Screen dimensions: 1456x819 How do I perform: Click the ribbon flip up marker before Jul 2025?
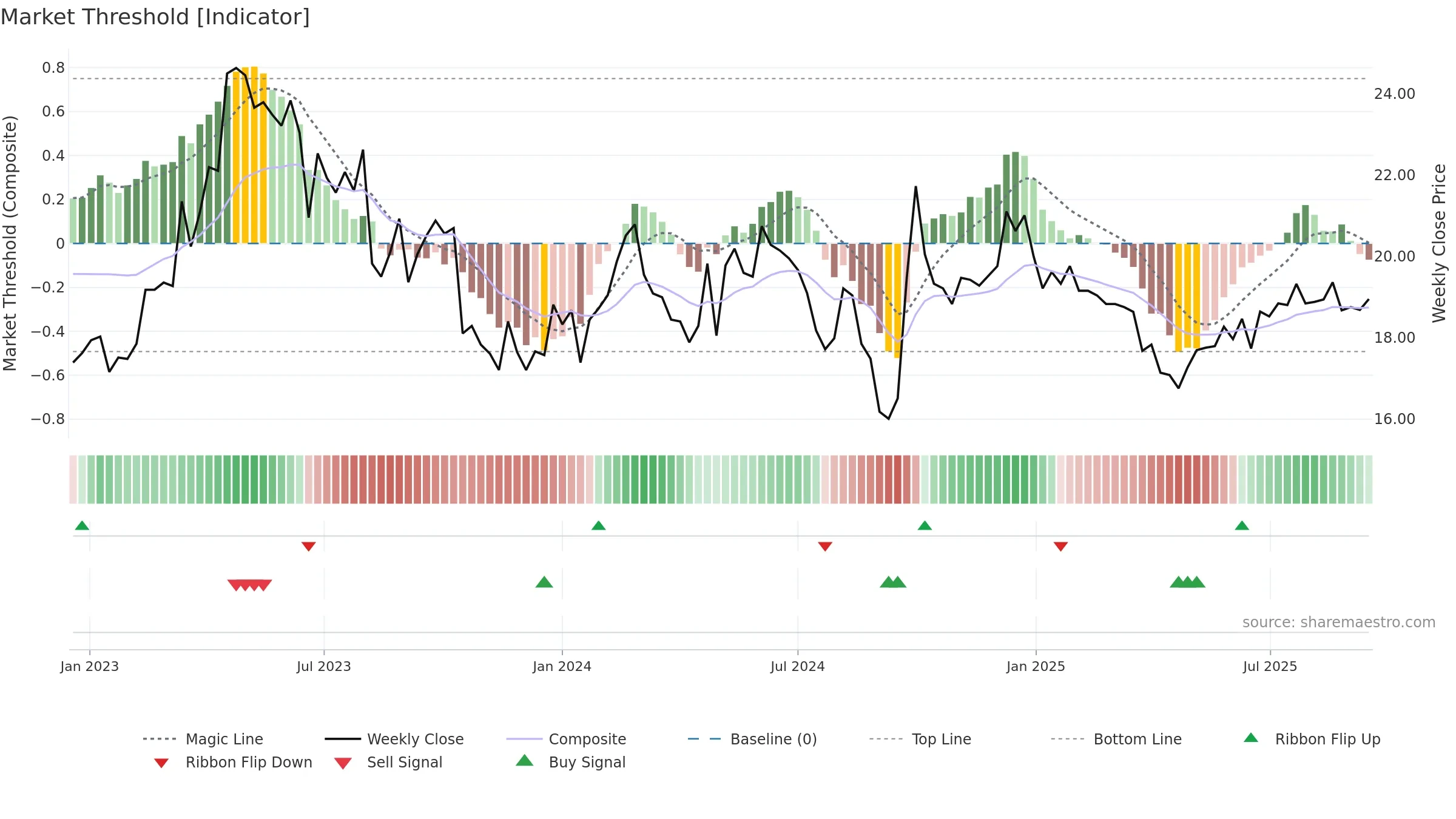coord(1242,525)
